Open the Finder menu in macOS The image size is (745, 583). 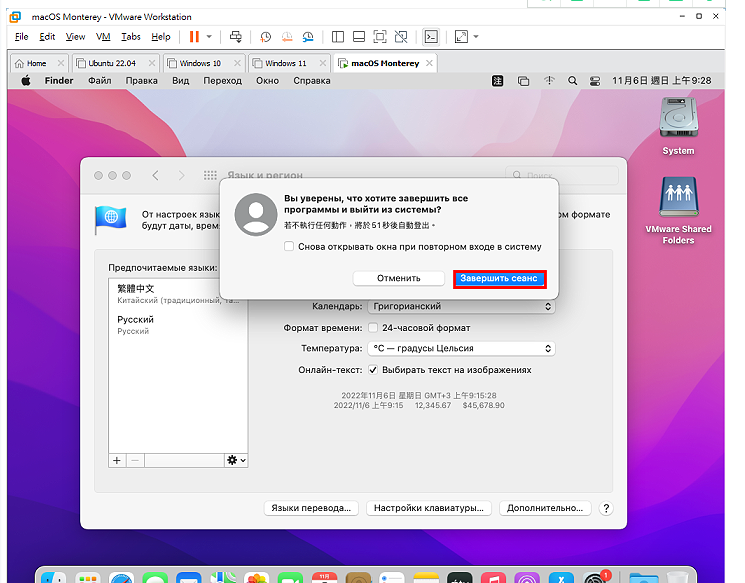[x=59, y=81]
